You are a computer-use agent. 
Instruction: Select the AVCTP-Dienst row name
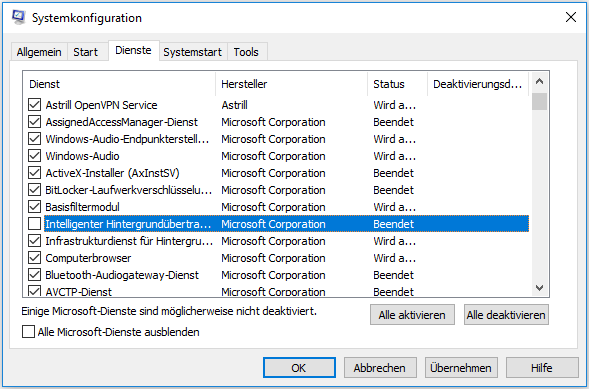79,291
